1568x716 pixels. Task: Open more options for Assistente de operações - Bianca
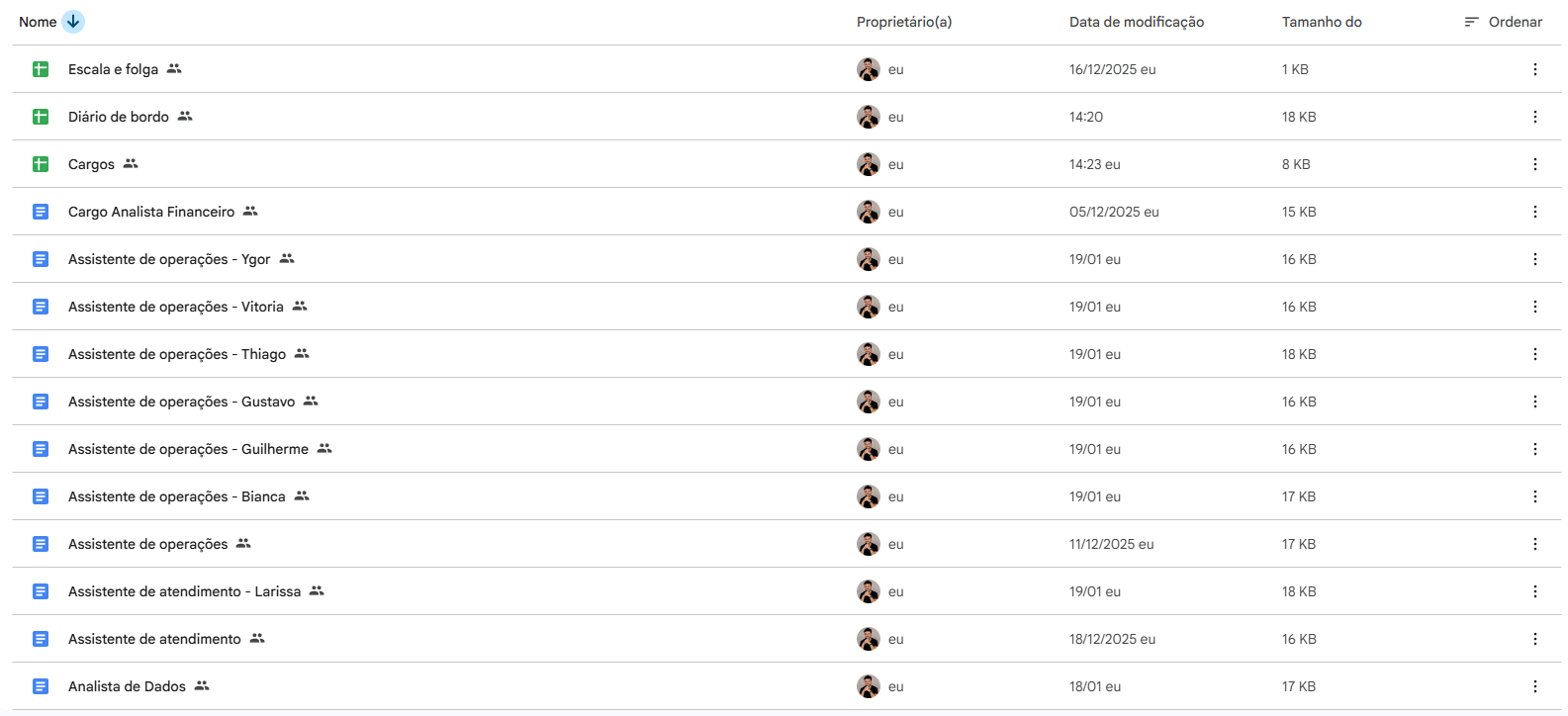(1534, 496)
